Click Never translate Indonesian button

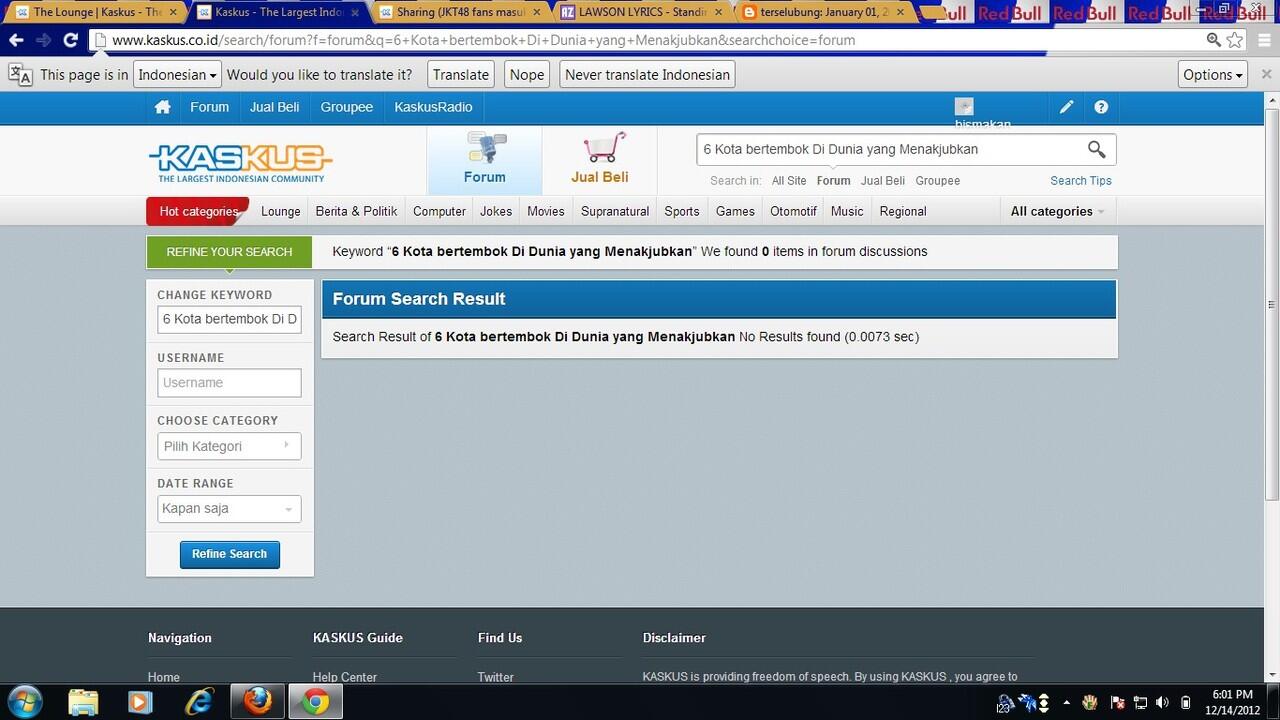point(647,75)
